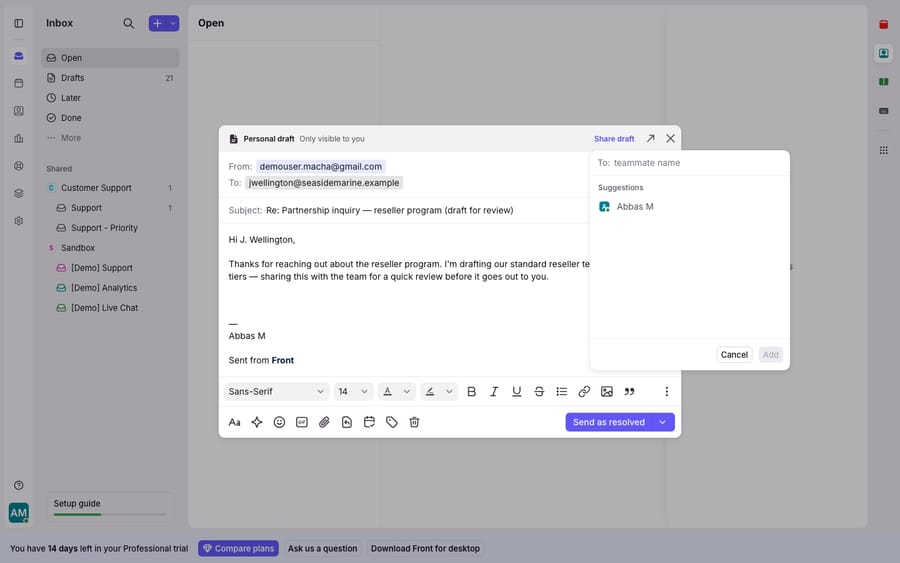This screenshot has width=900, height=563.
Task: Search the inbox with magnifier icon
Action: point(129,23)
